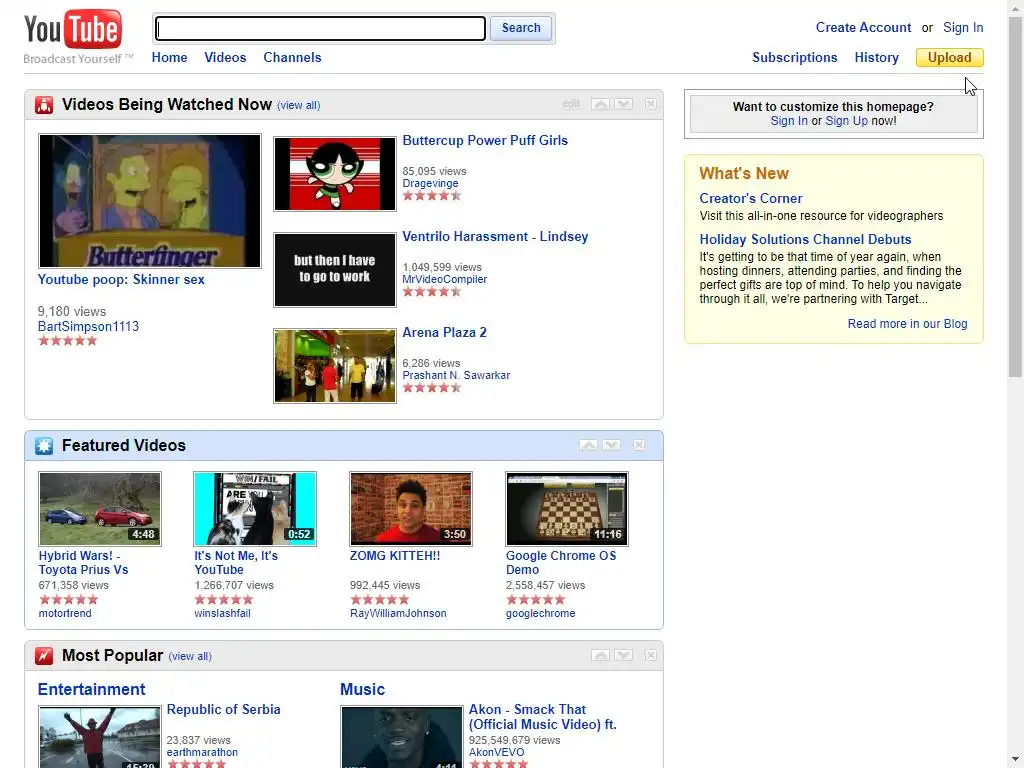Click Create Account link
This screenshot has width=1024, height=768.
pyautogui.click(x=863, y=27)
